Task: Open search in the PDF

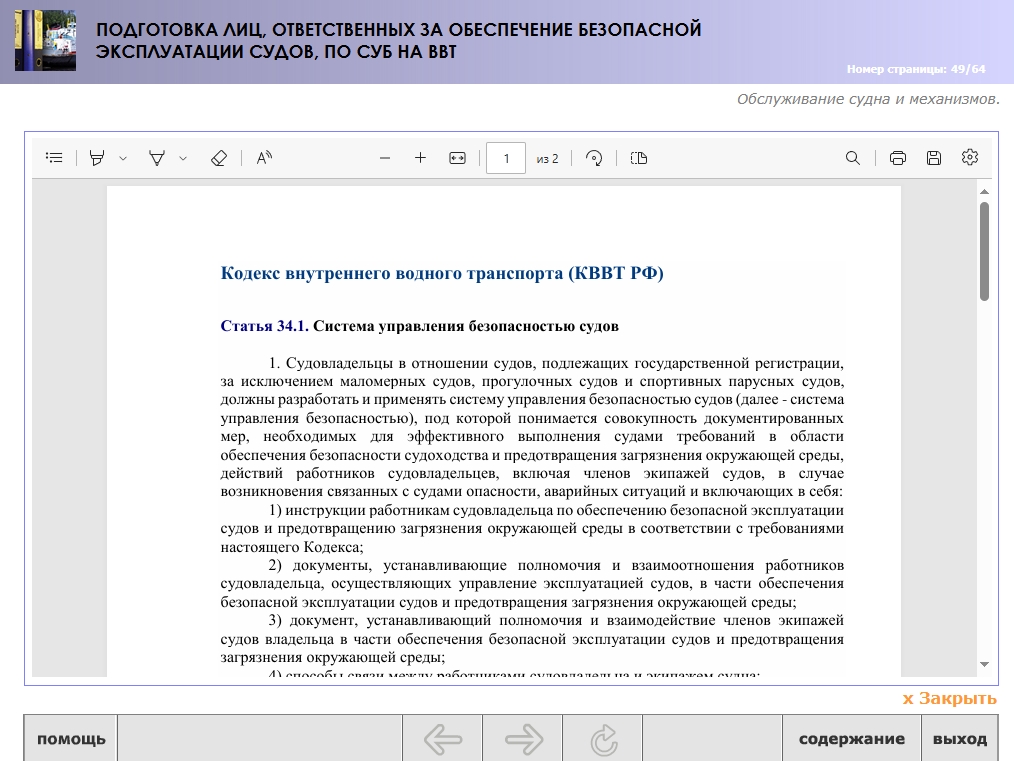Action: pyautogui.click(x=853, y=158)
